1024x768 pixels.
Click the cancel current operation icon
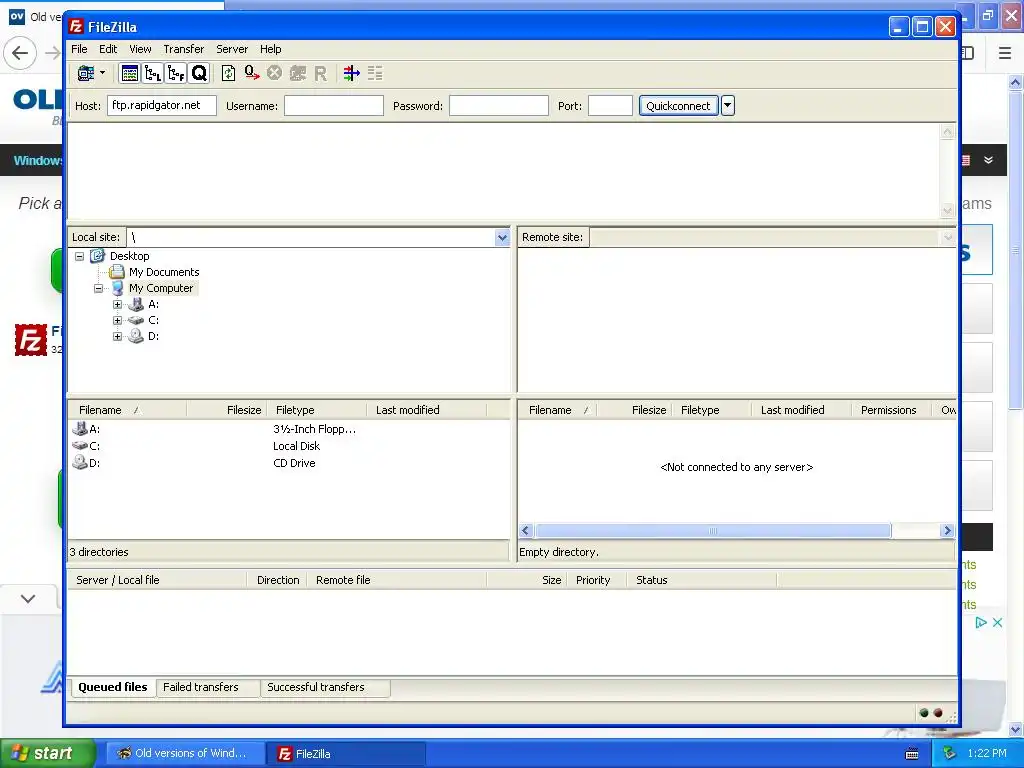[274, 73]
